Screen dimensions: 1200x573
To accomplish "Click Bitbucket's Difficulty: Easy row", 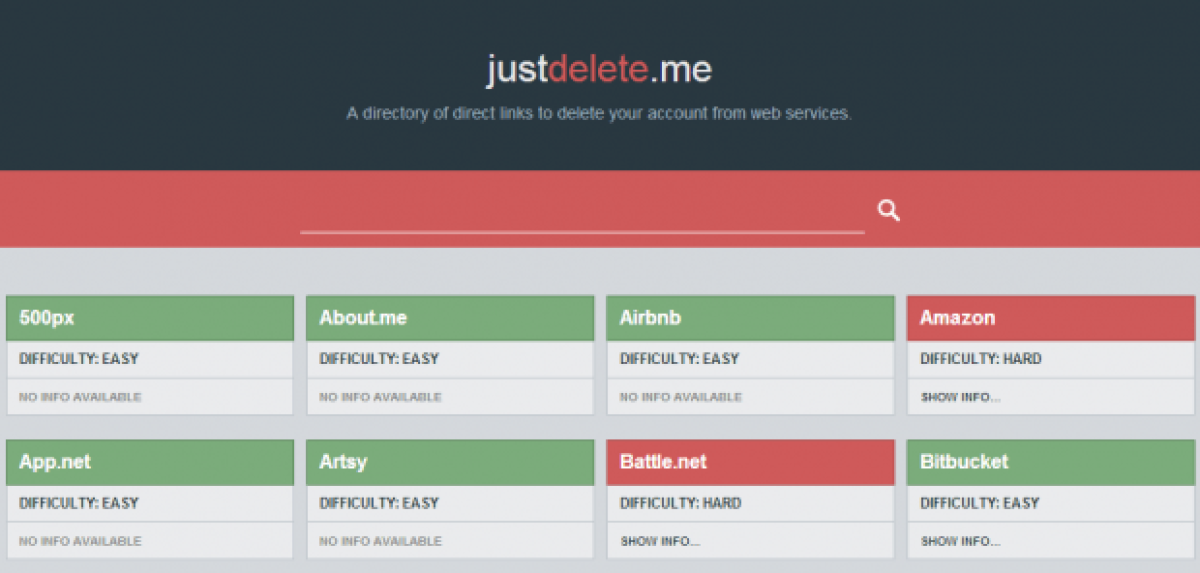I will coord(1051,503).
